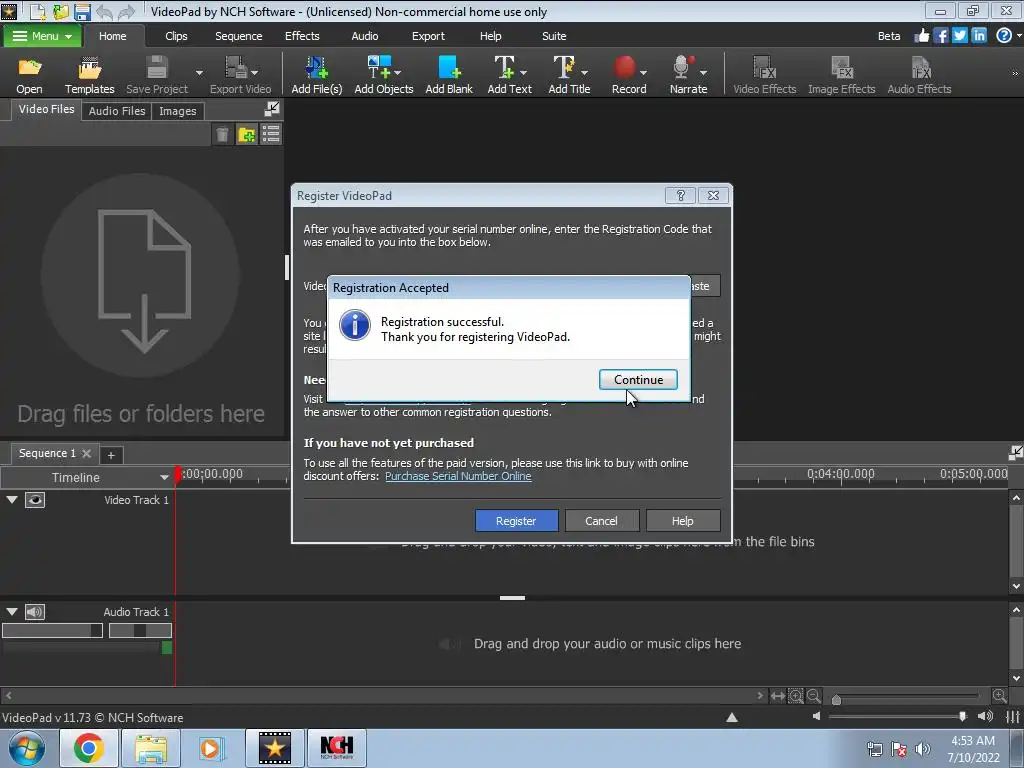Select the Images bin tab
The image size is (1024, 768).
point(178,111)
